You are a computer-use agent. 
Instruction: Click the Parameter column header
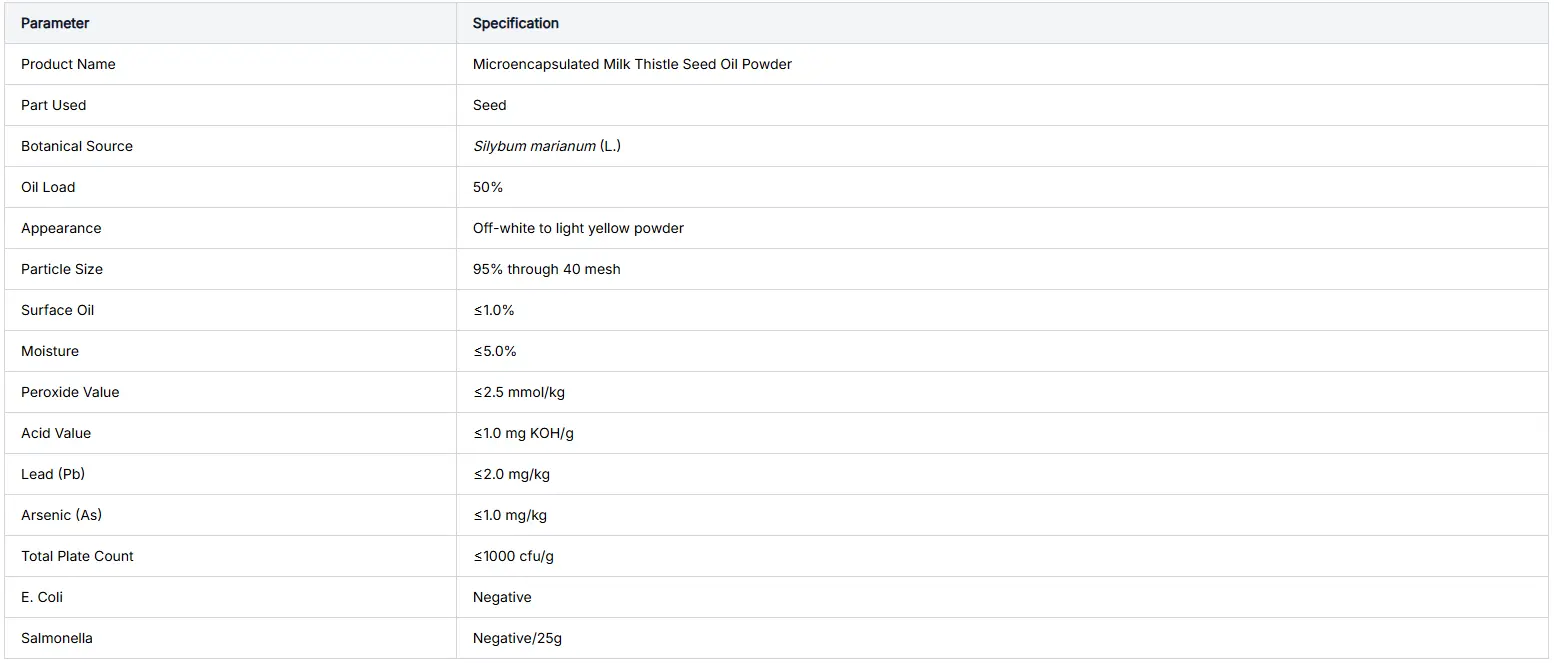(55, 23)
